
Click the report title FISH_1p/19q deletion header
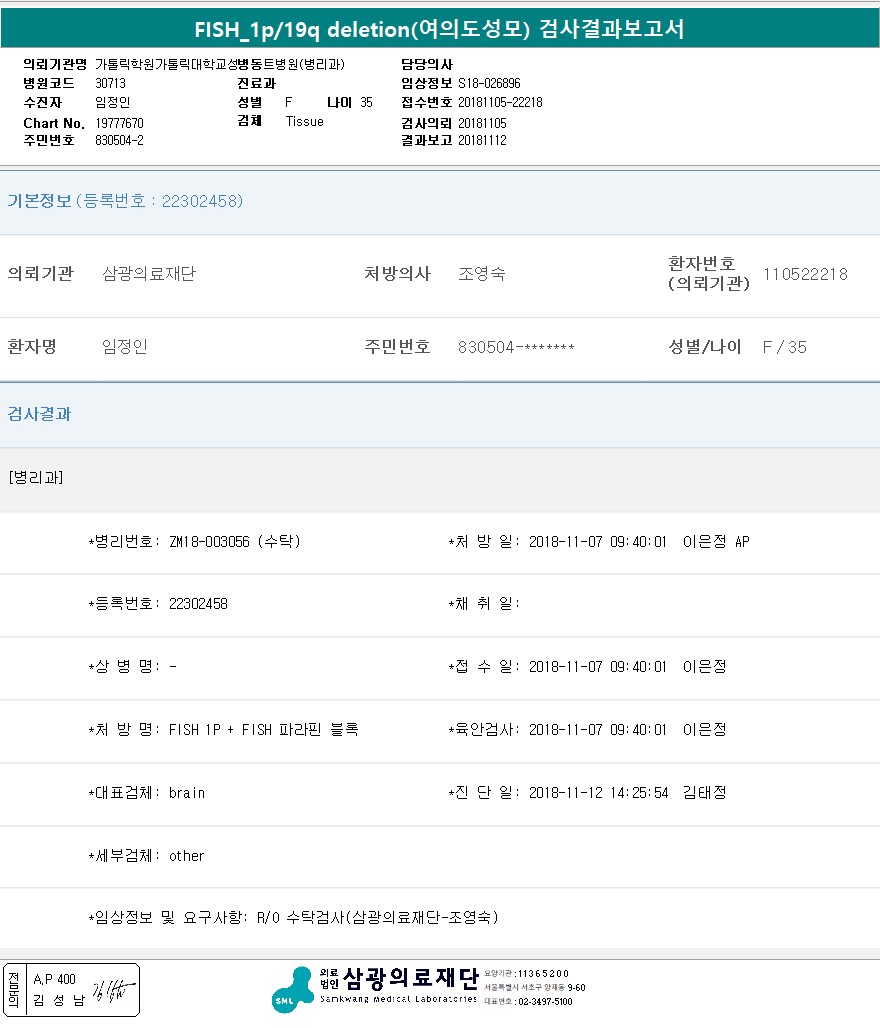click(439, 30)
